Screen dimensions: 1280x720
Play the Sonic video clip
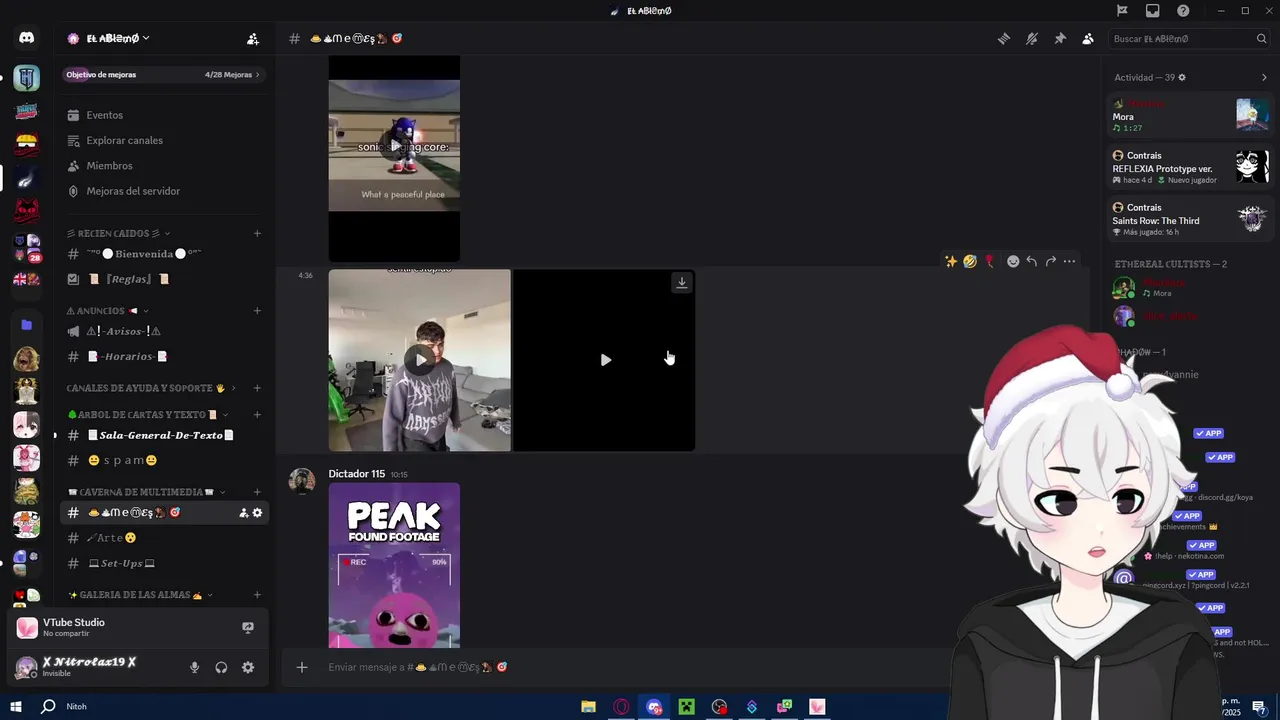(x=394, y=146)
